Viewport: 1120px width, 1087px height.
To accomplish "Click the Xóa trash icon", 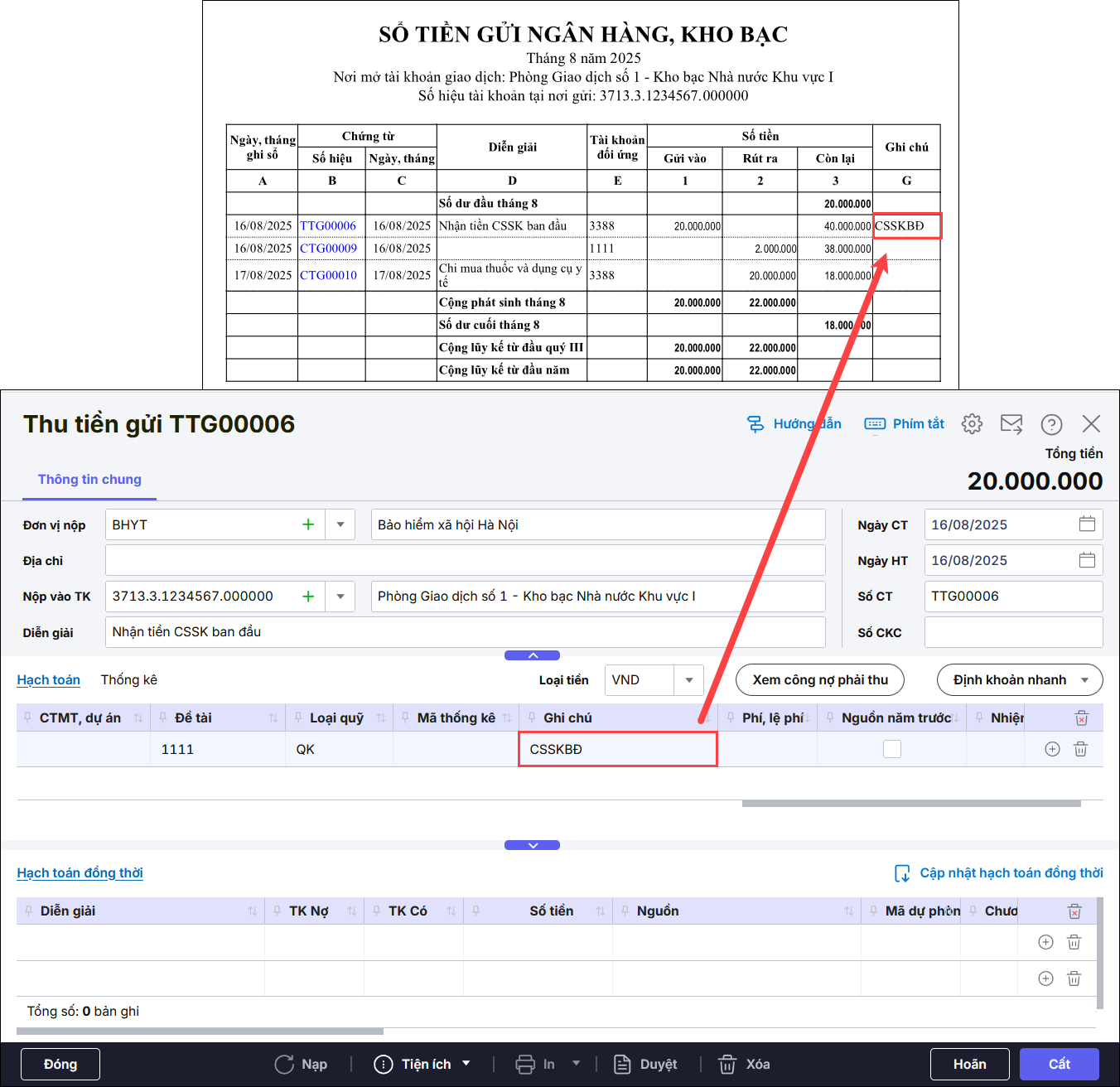I will click(727, 1065).
